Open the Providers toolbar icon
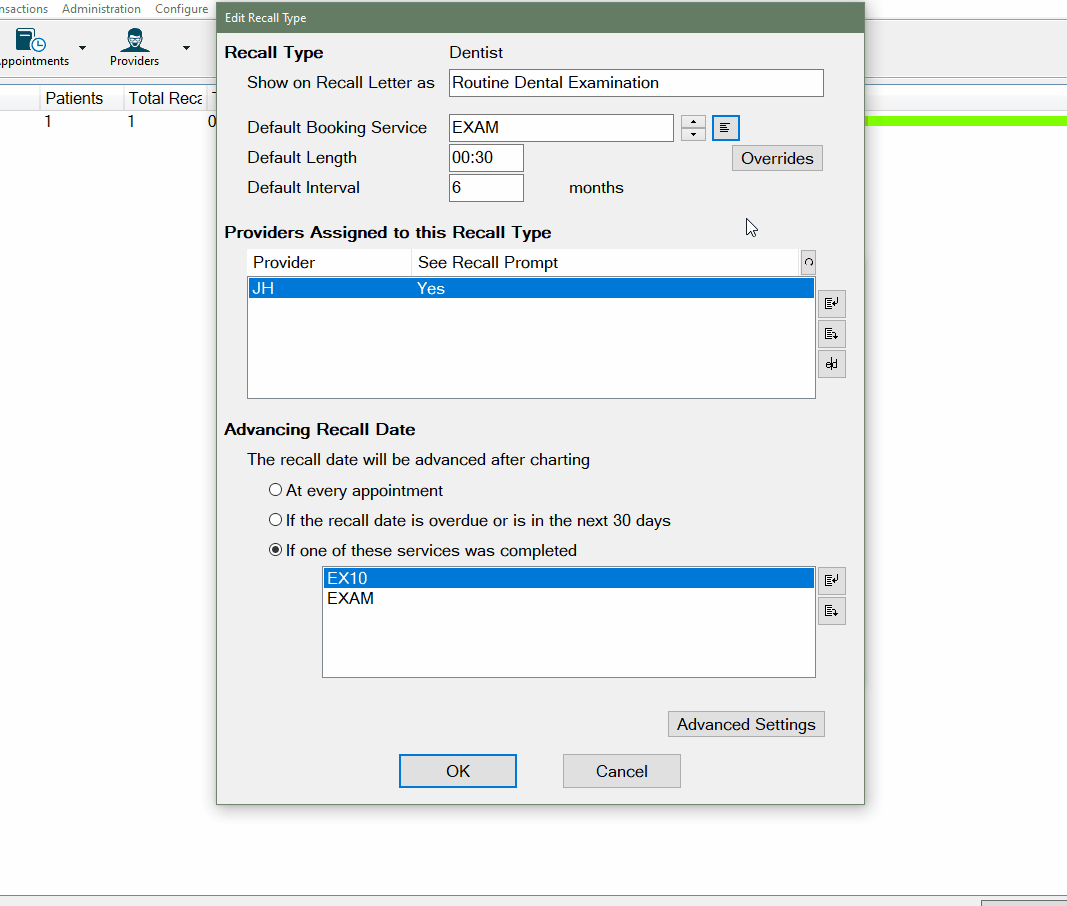Image resolution: width=1067 pixels, height=906 pixels. [x=134, y=46]
